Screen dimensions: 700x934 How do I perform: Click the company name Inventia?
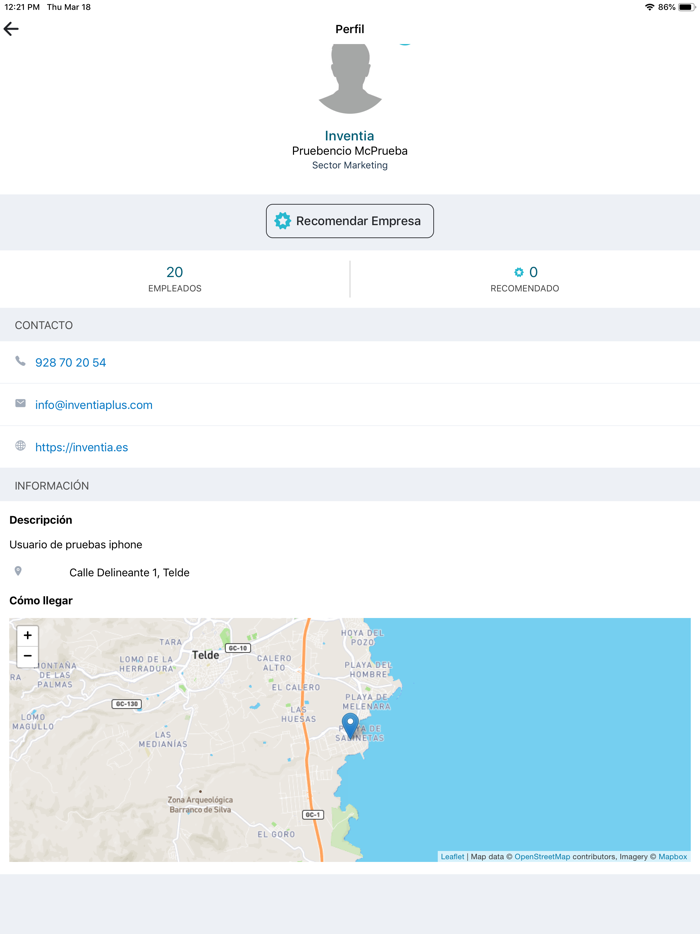tap(350, 136)
